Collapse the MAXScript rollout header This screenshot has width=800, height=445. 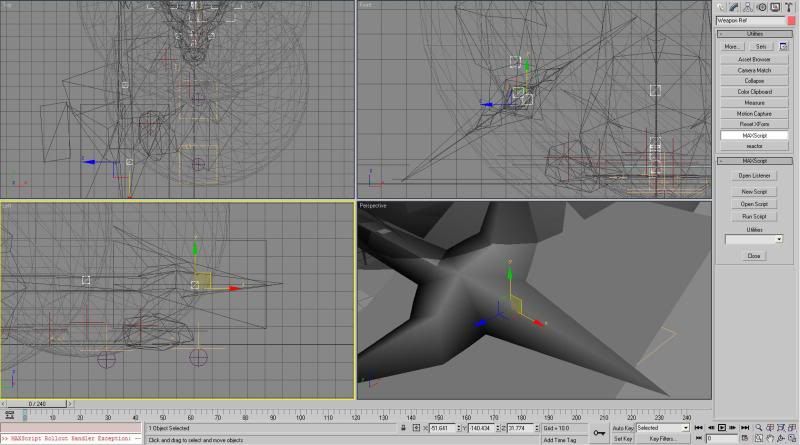click(755, 161)
